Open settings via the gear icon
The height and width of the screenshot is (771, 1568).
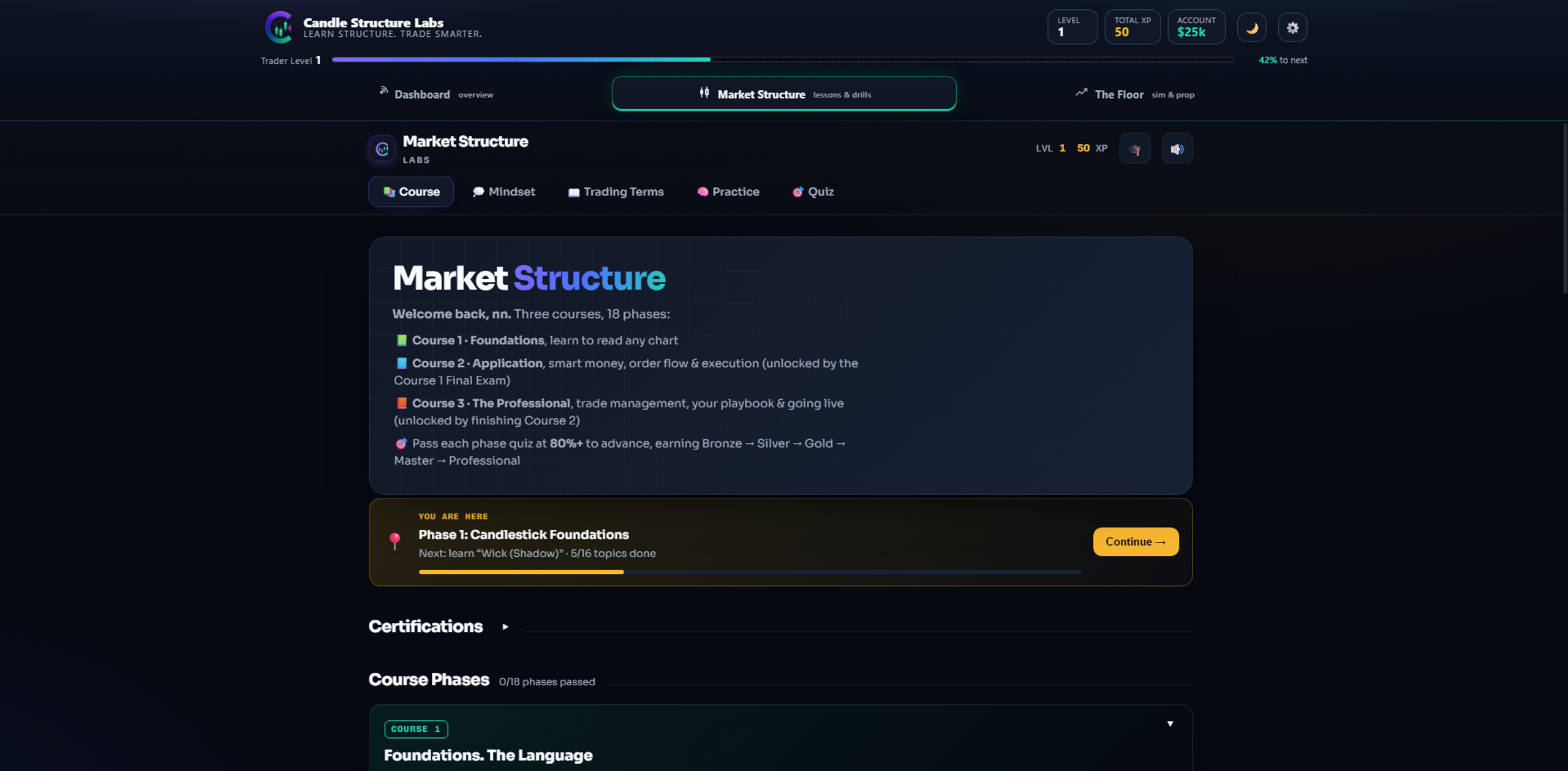click(1292, 28)
